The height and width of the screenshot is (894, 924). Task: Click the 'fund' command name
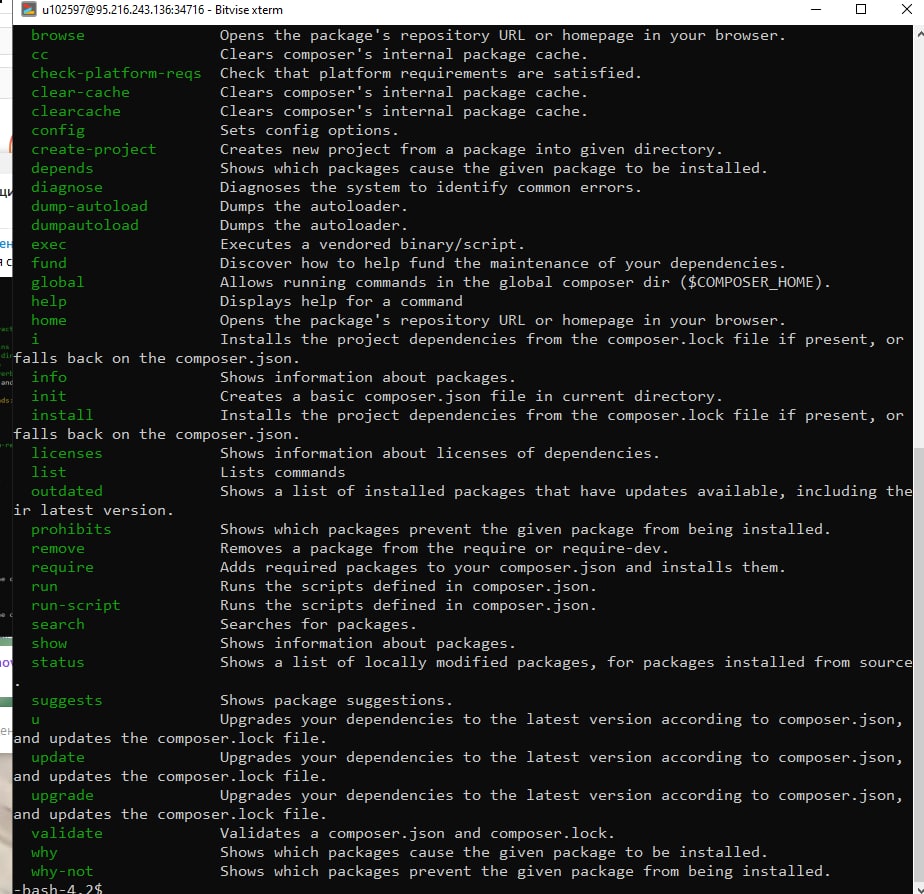(x=49, y=263)
